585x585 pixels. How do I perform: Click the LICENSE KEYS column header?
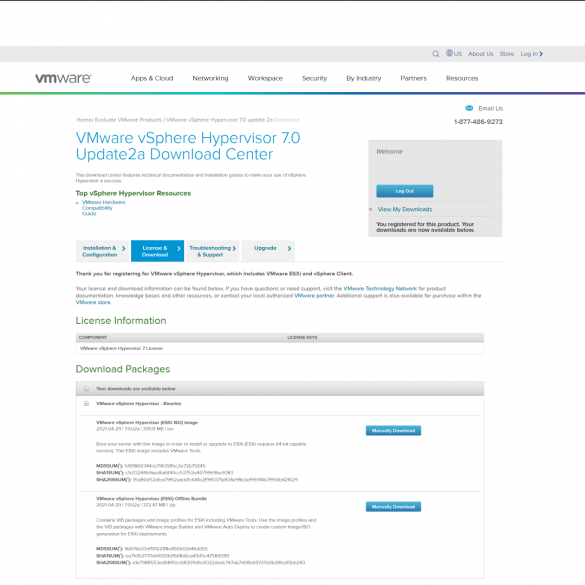click(302, 337)
